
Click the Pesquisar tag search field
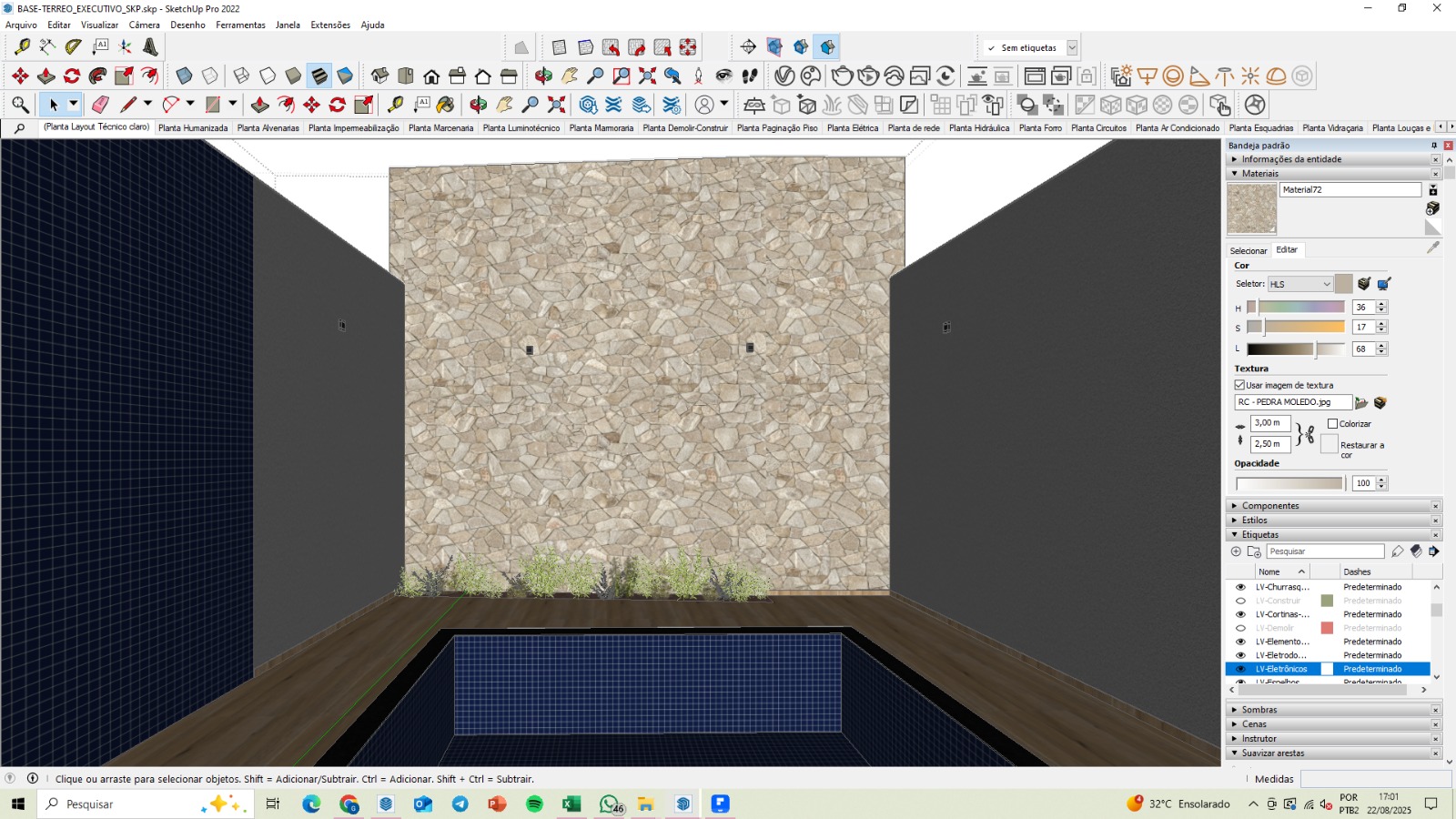point(1325,551)
